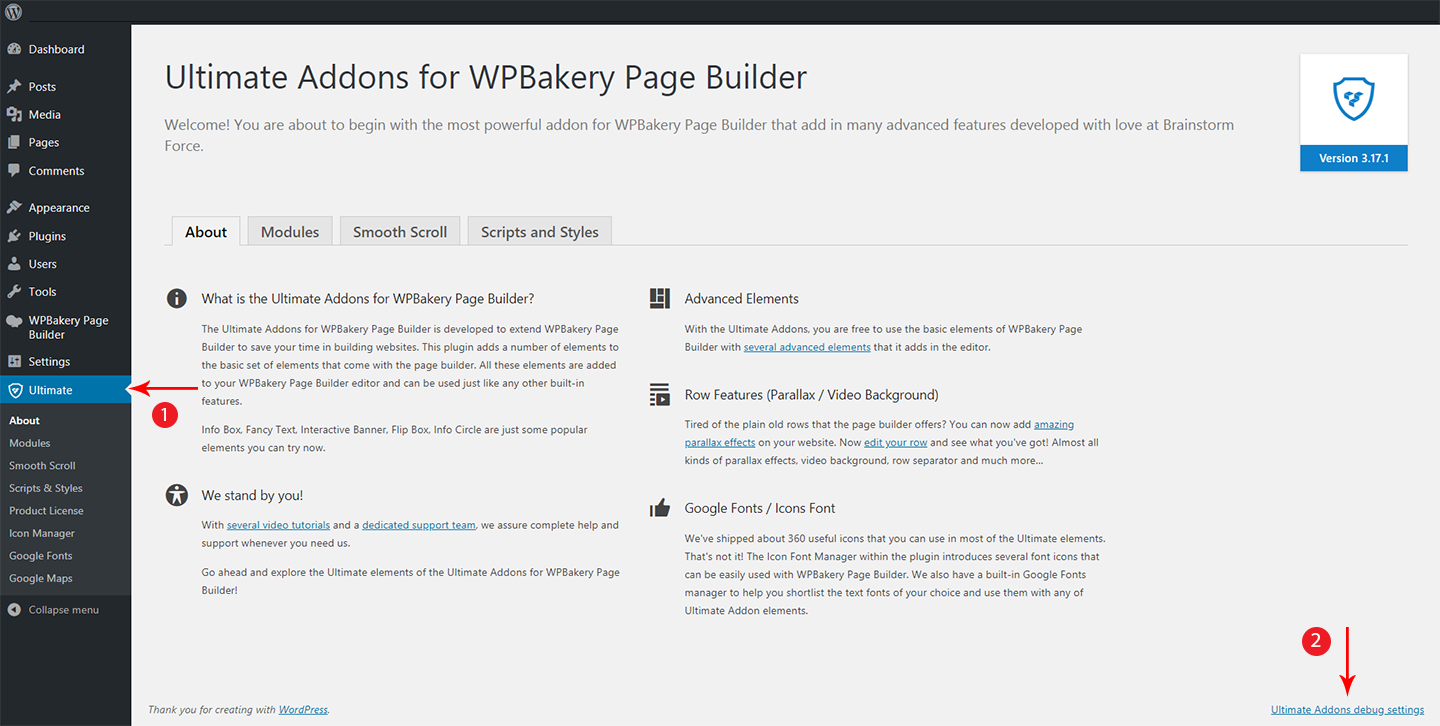This screenshot has width=1440, height=726.
Task: Click the Advanced Elements grid icon
Action: click(659, 298)
